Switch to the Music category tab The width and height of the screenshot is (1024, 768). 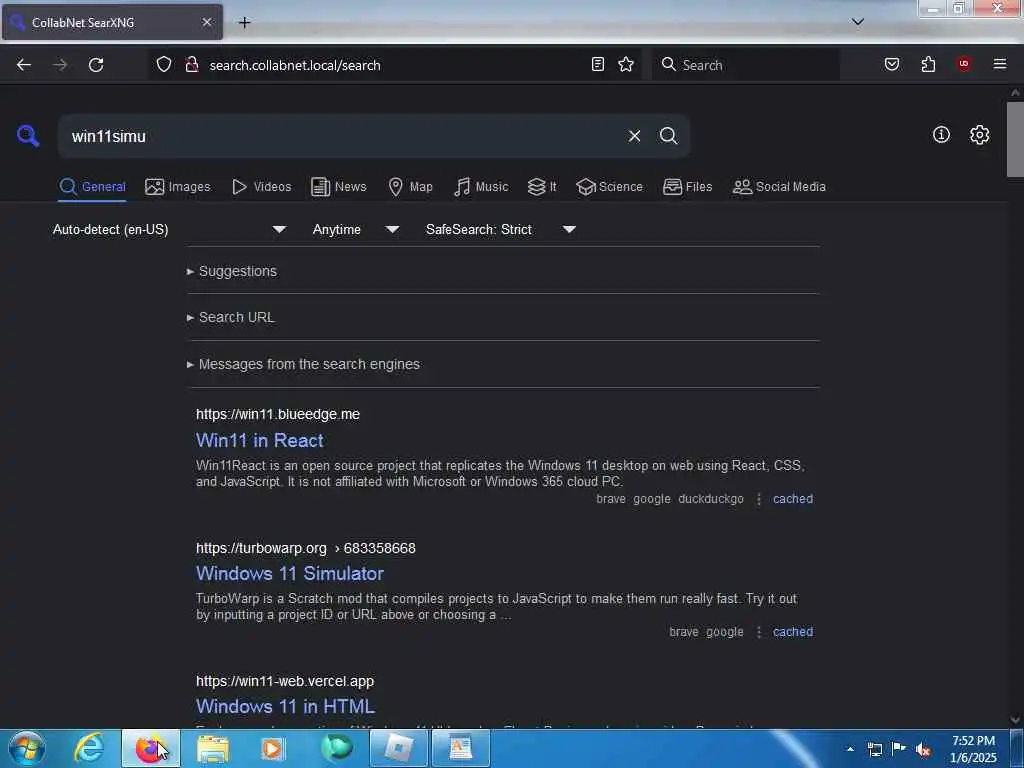tap(481, 187)
